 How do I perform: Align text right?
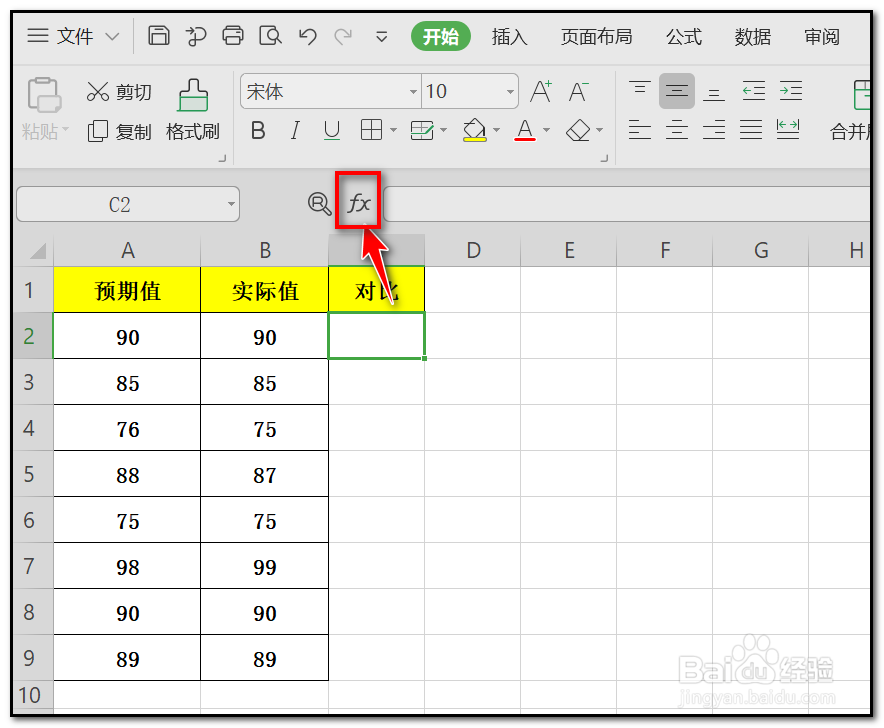point(714,130)
